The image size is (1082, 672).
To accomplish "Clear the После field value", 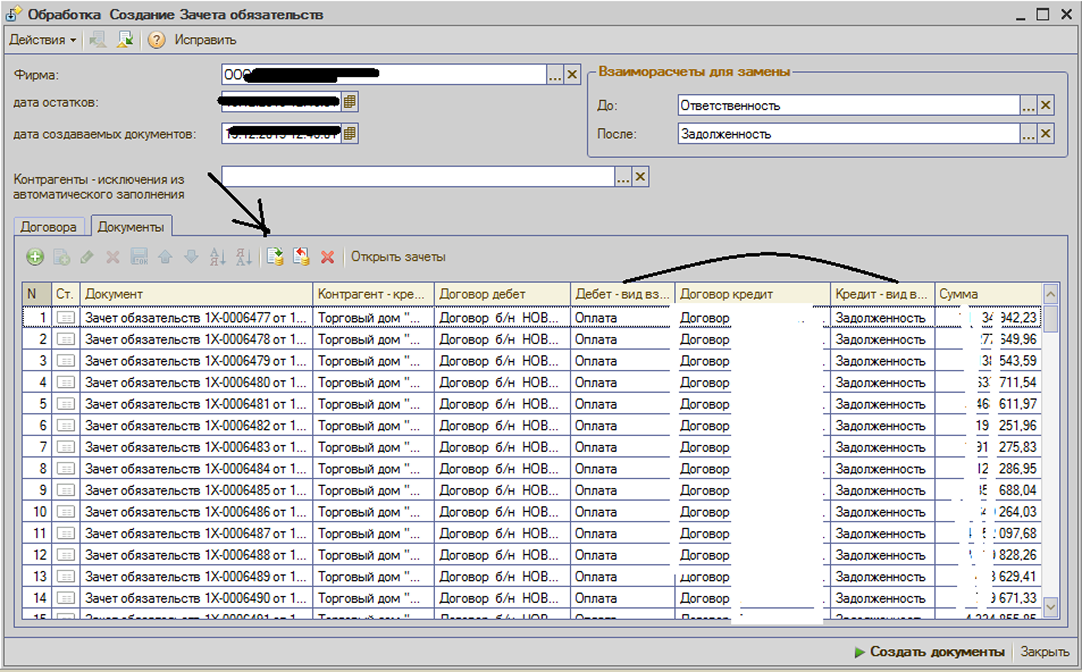I will tap(1046, 134).
